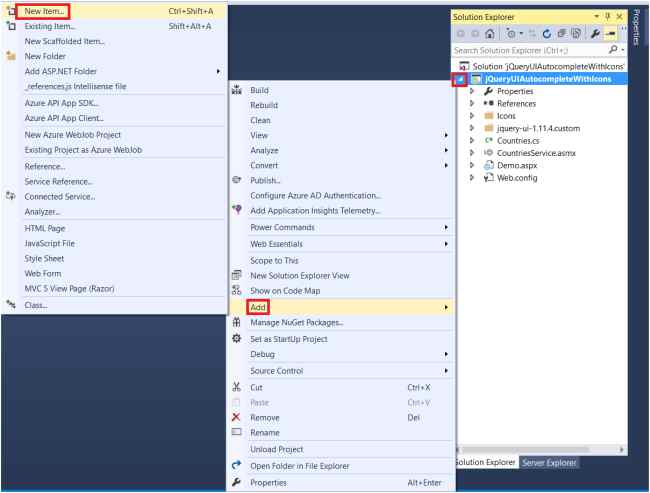
Task: Click the Class icon in Add submenu
Action: 11,304
